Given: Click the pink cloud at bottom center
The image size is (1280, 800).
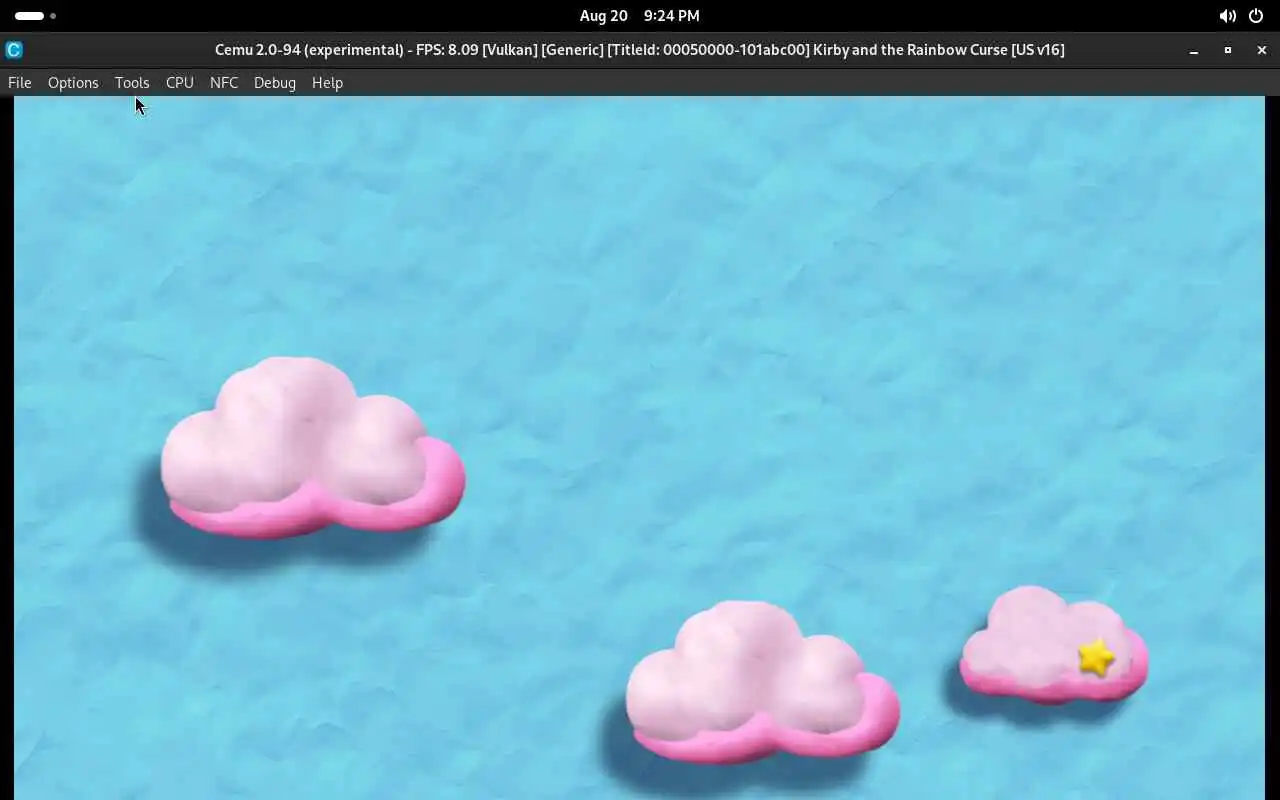Looking at the screenshot, I should click(762, 682).
